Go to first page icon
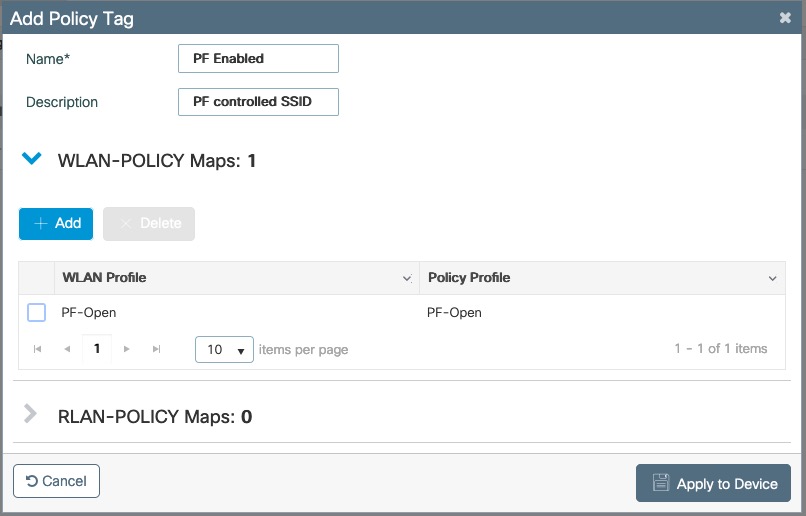This screenshot has height=516, width=806. (x=38, y=349)
